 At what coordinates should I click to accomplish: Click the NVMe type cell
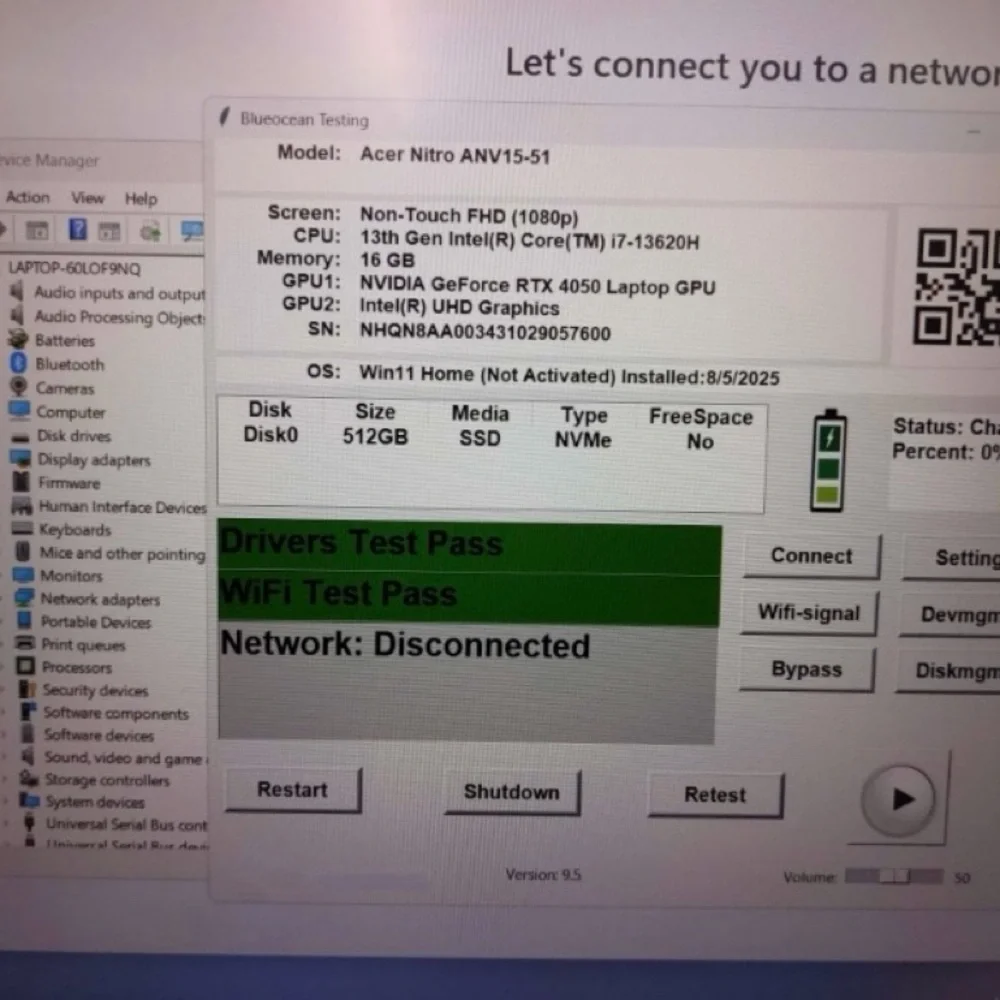pyautogui.click(x=583, y=440)
